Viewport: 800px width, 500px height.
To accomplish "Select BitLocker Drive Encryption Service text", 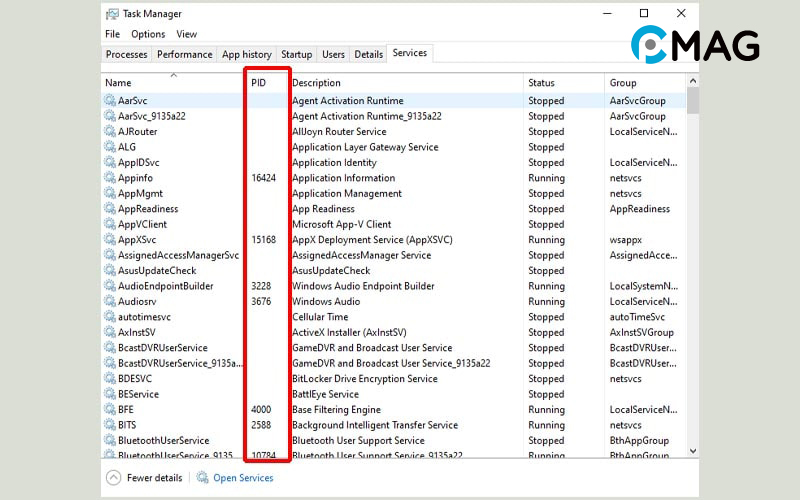I will tap(365, 379).
